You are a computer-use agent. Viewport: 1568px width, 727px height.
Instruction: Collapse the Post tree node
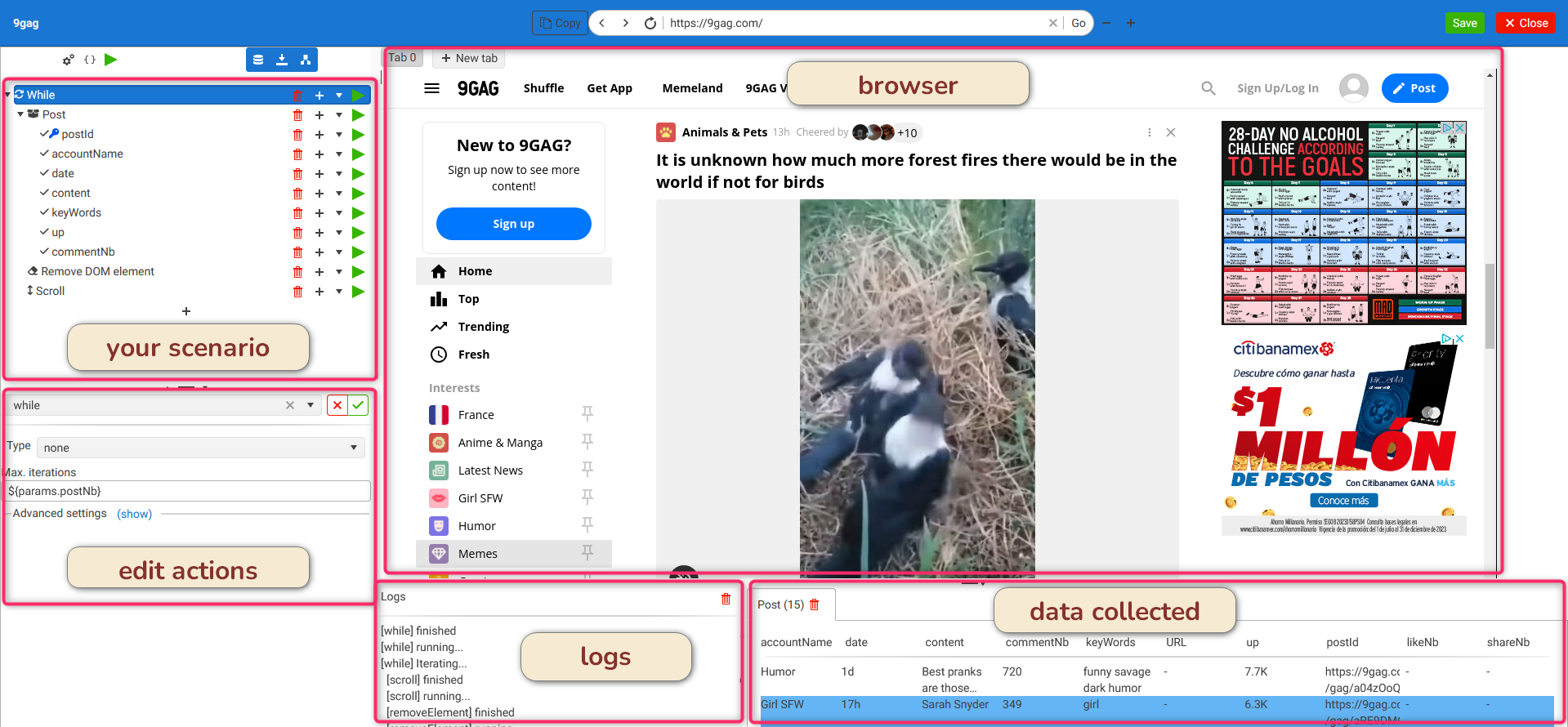pyautogui.click(x=20, y=115)
